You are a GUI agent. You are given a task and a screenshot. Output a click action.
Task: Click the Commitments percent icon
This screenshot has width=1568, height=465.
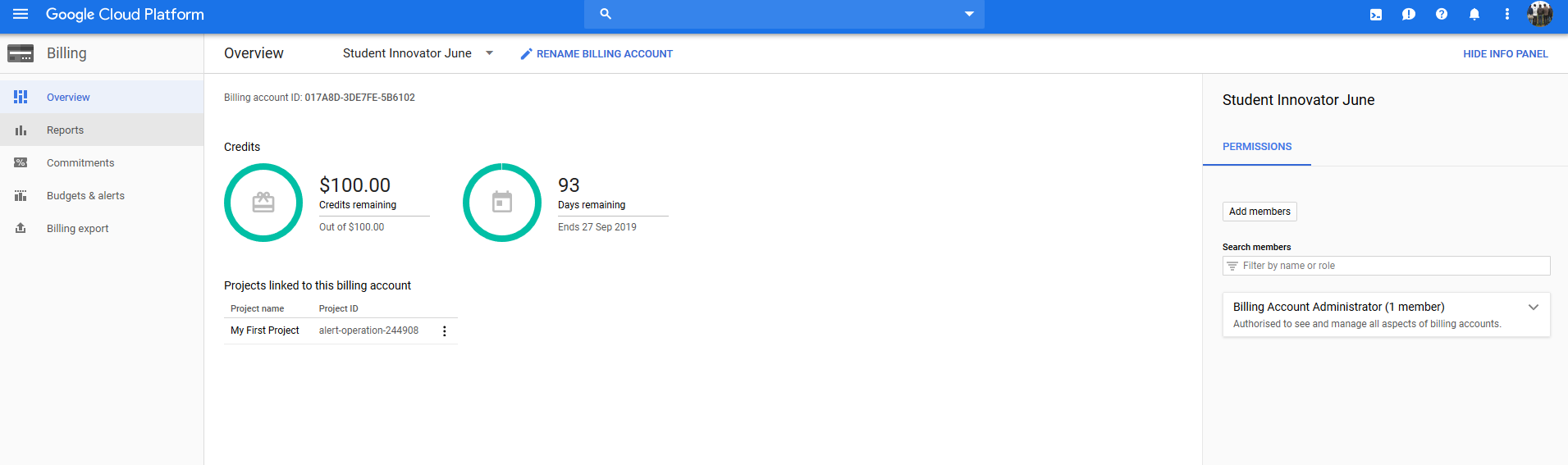(x=21, y=162)
